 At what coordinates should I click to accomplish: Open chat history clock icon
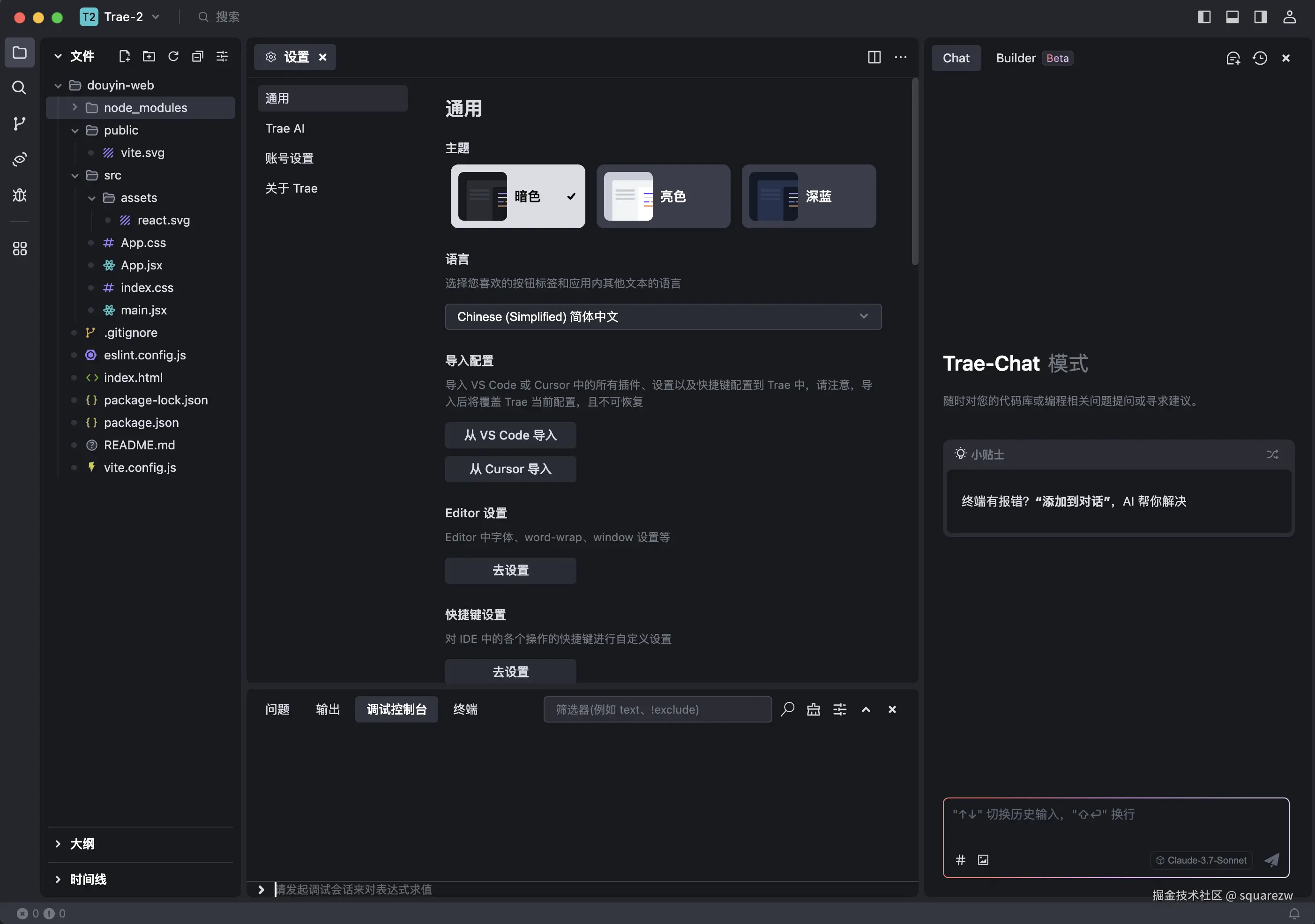[x=1259, y=58]
